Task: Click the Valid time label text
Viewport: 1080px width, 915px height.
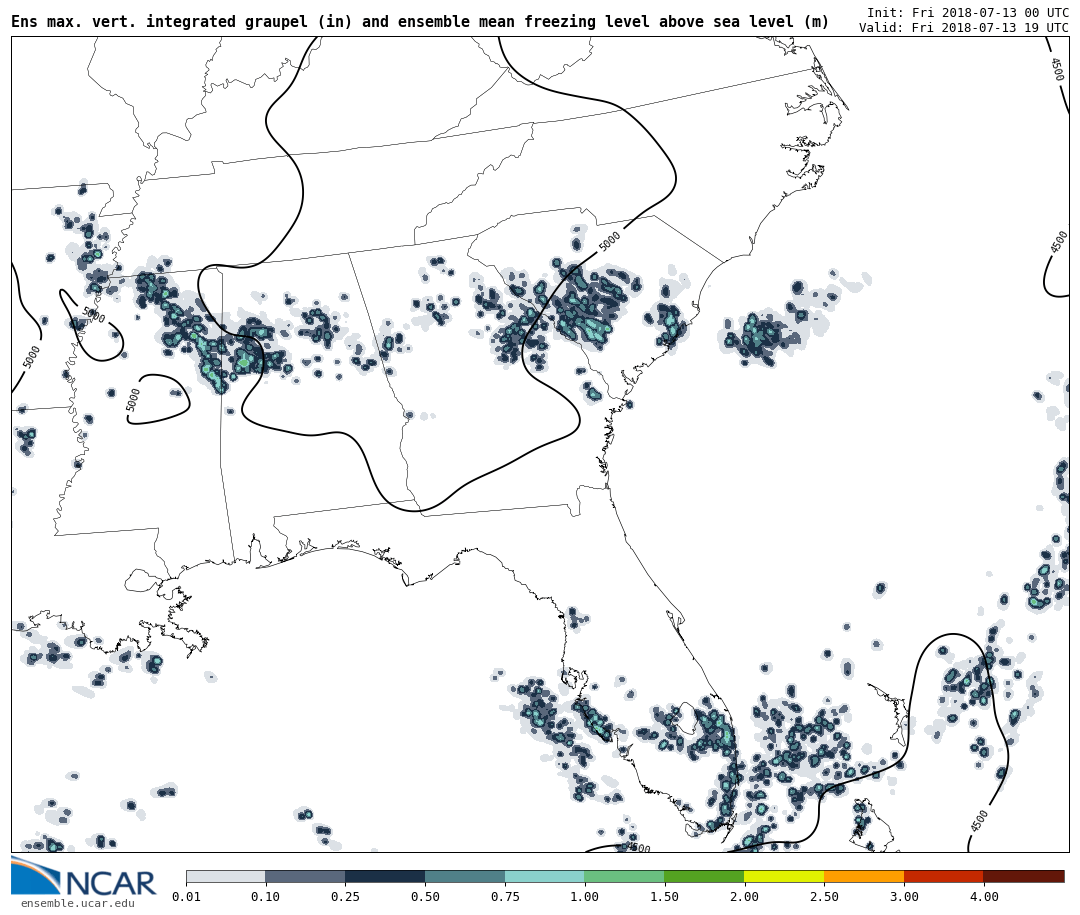Action: click(963, 27)
